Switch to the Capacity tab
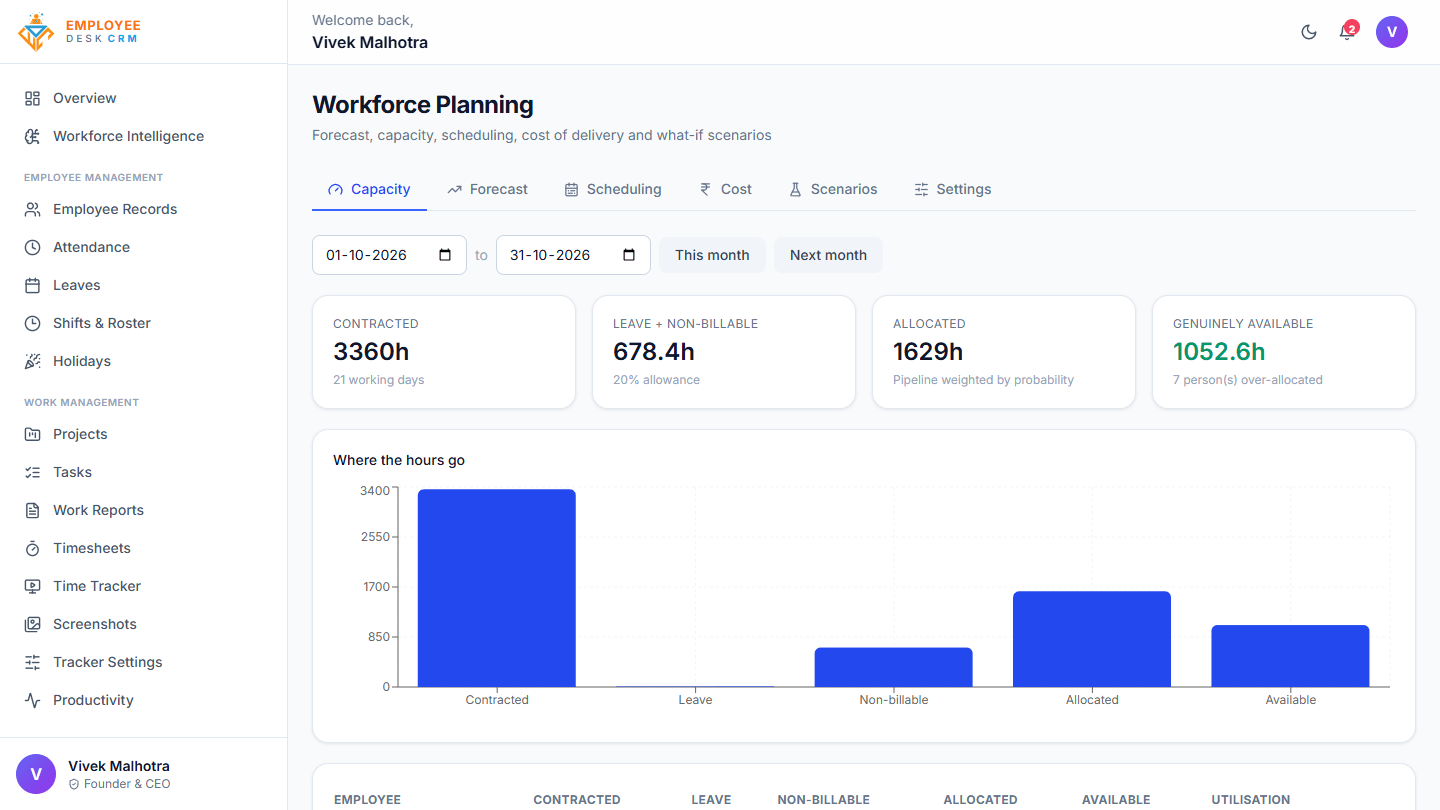This screenshot has height=810, width=1440. coord(369,189)
